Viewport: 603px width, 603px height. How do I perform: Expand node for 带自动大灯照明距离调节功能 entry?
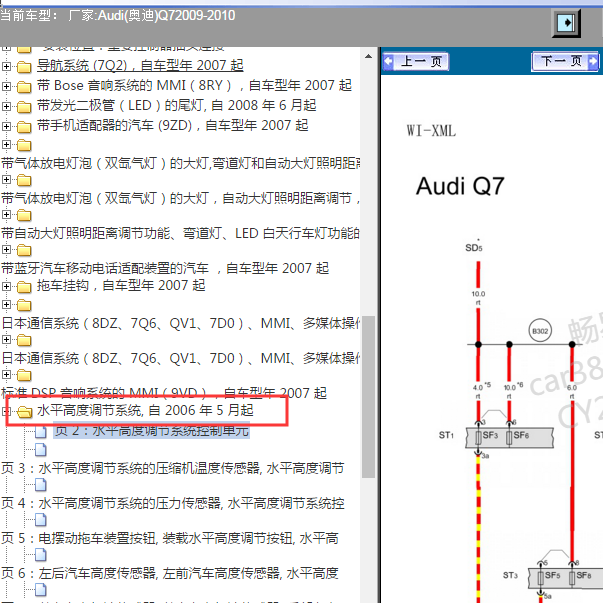(x=6, y=215)
